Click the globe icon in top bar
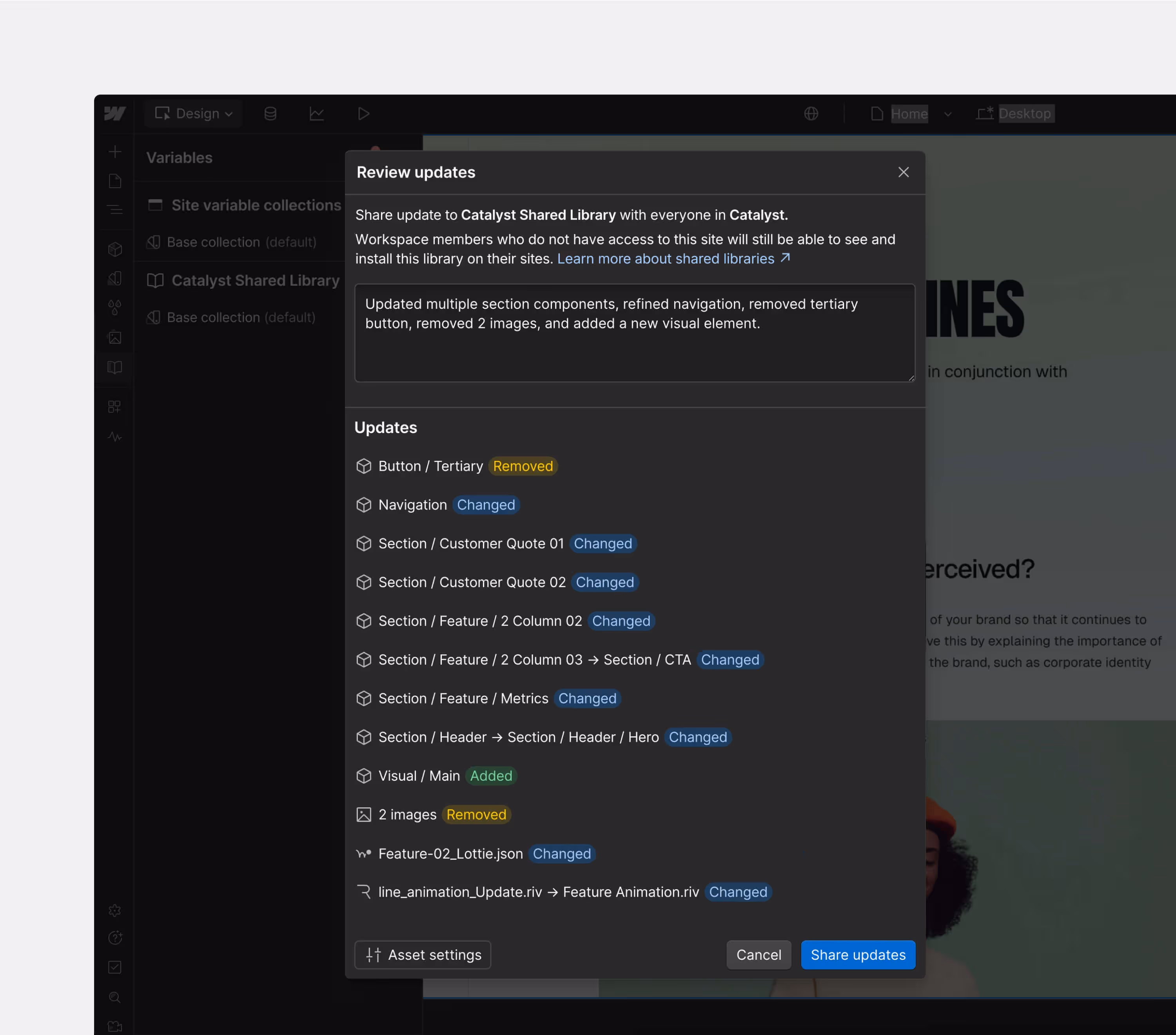 pos(811,113)
